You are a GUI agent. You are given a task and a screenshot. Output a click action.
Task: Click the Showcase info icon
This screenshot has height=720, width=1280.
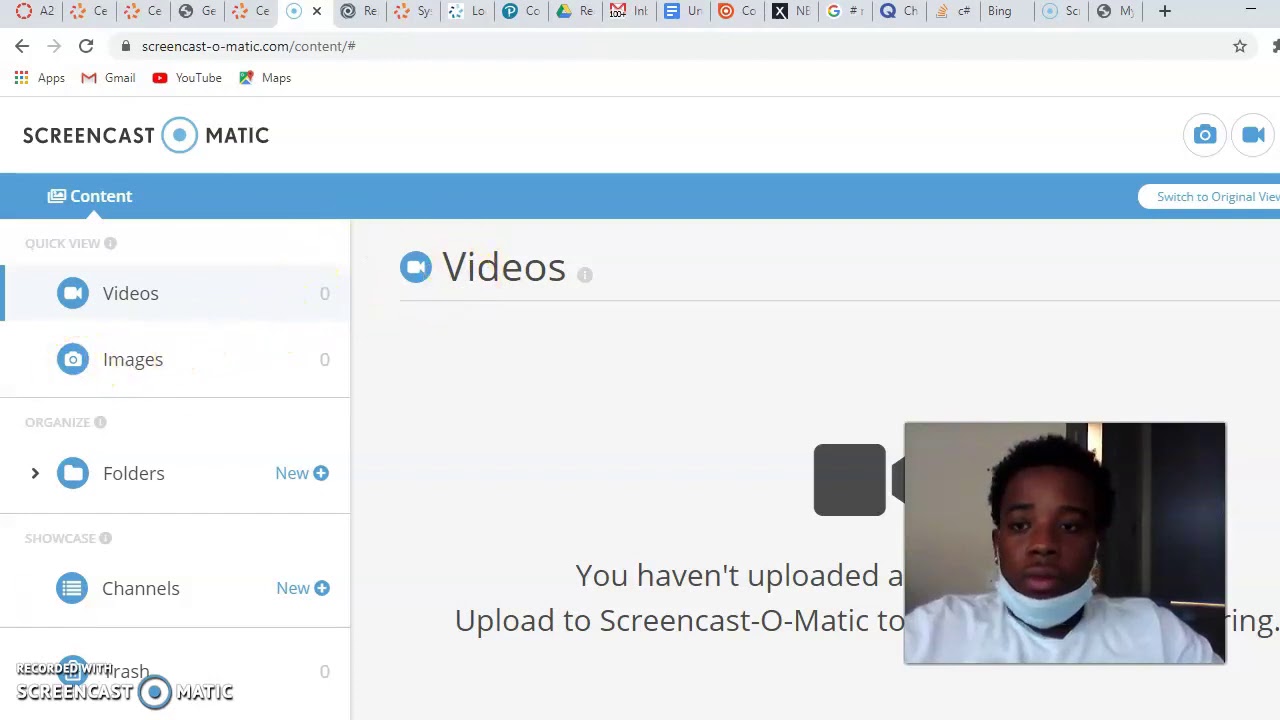[105, 538]
